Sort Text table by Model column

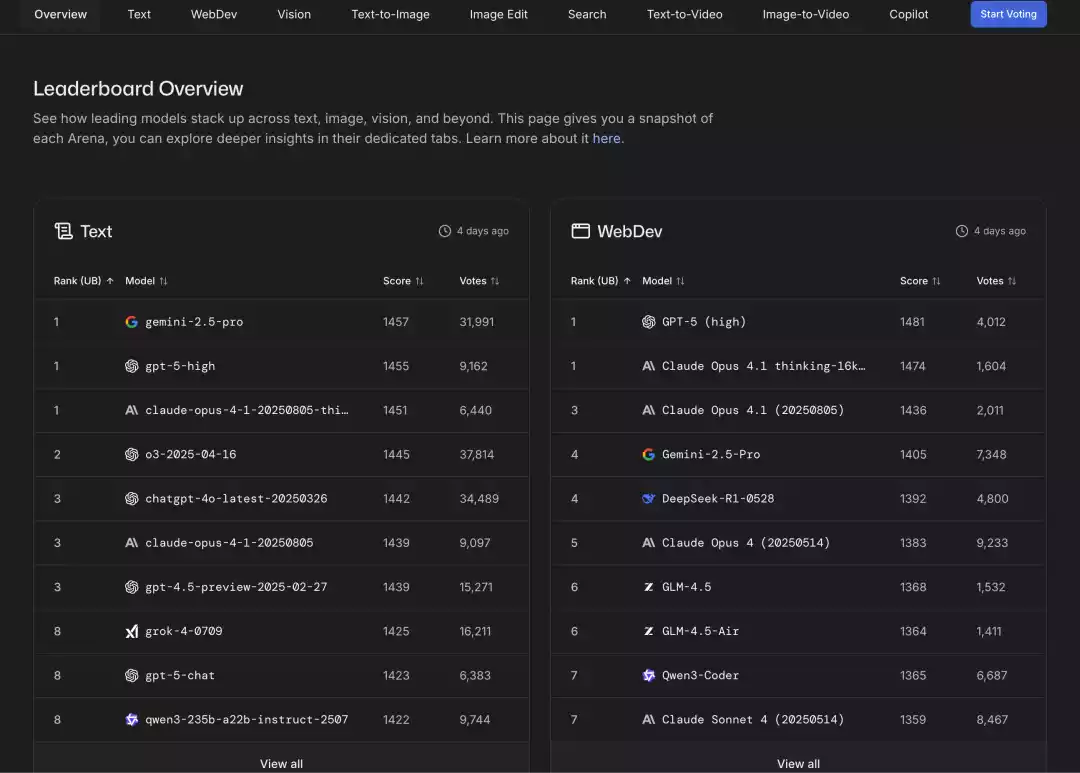click(x=146, y=281)
